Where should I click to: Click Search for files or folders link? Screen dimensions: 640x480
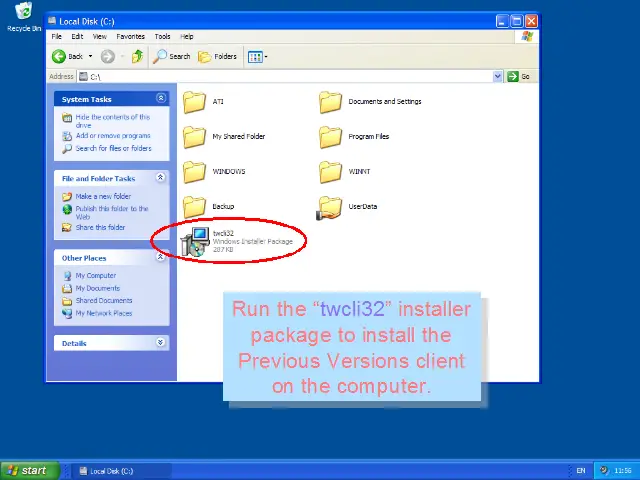[113, 148]
